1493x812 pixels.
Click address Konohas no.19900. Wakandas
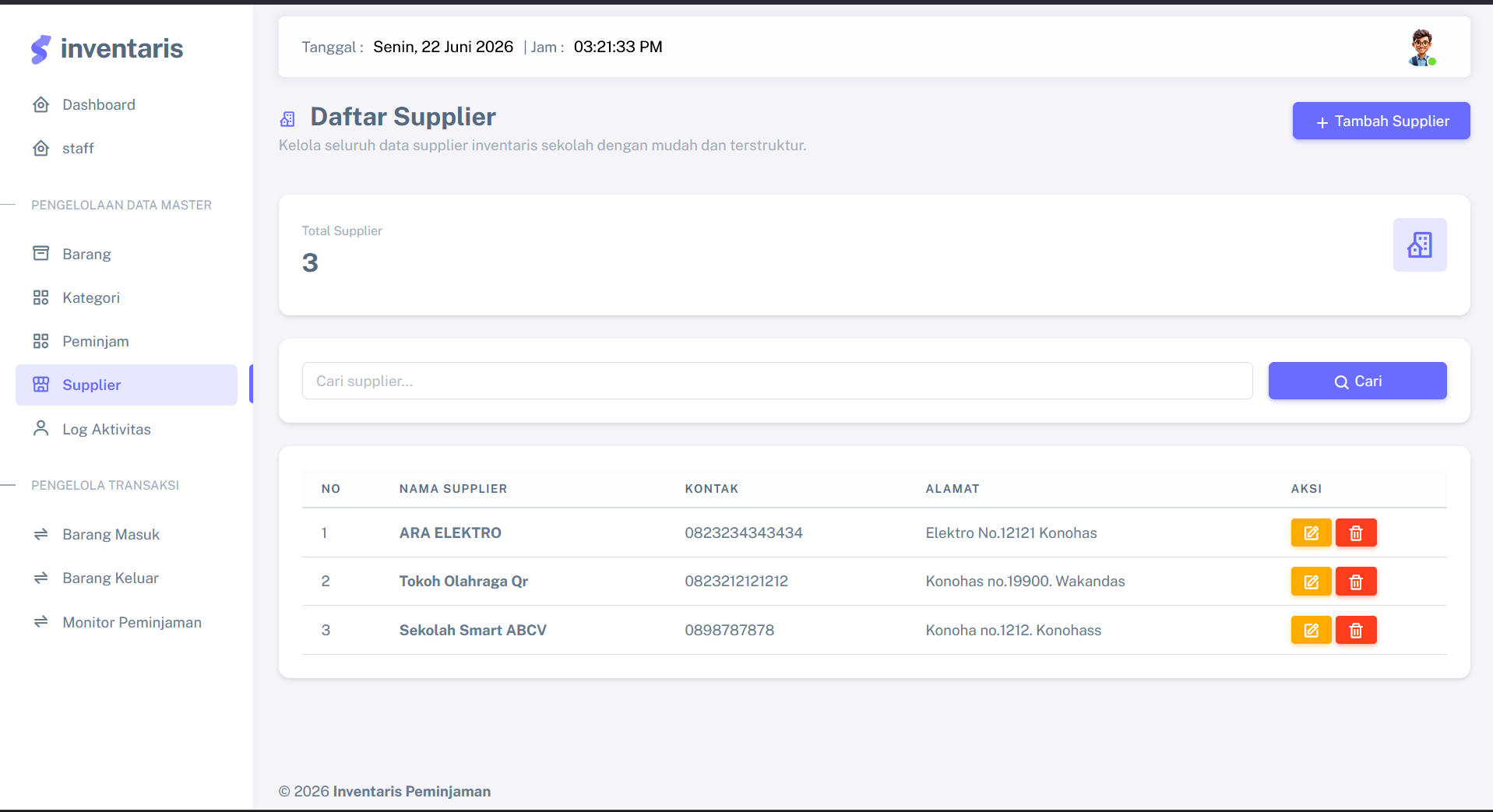pyautogui.click(x=1025, y=582)
